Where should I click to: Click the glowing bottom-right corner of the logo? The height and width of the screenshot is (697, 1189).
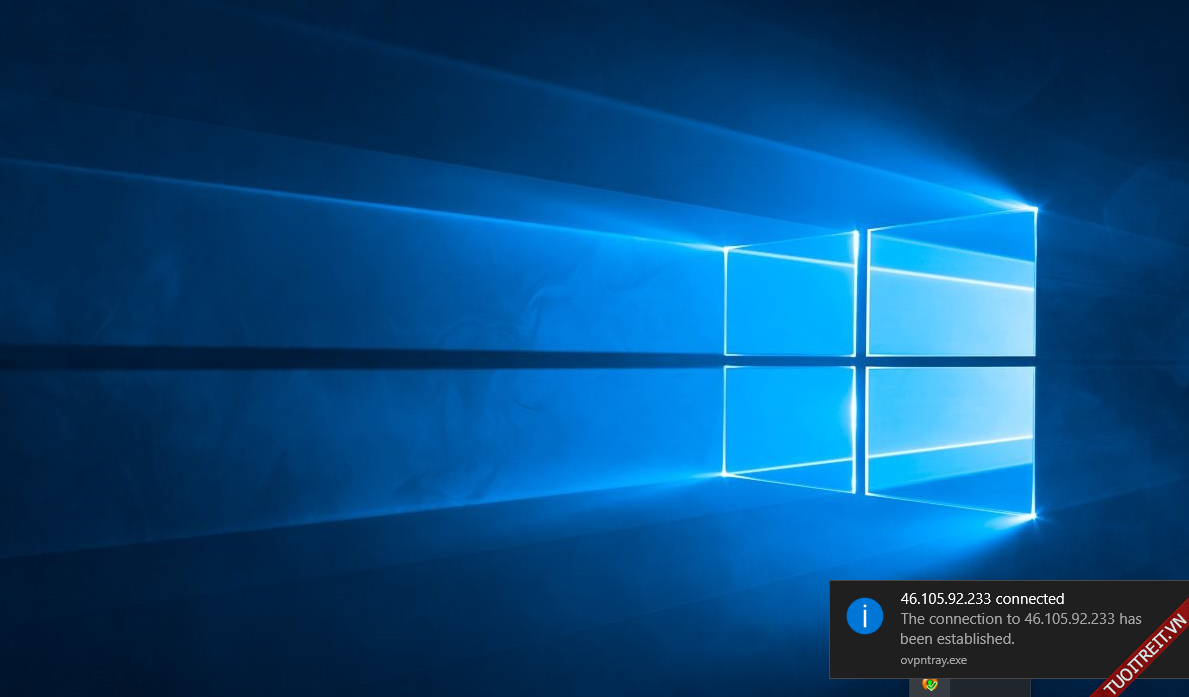click(x=1032, y=515)
